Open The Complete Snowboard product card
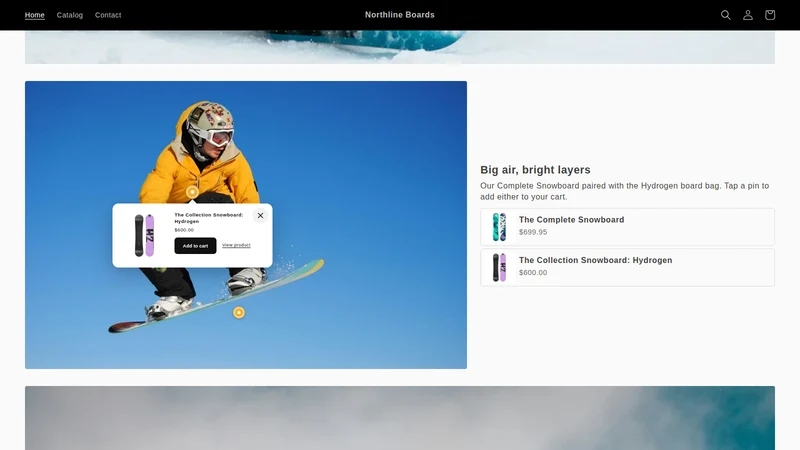Image resolution: width=800 pixels, height=450 pixels. coord(627,227)
